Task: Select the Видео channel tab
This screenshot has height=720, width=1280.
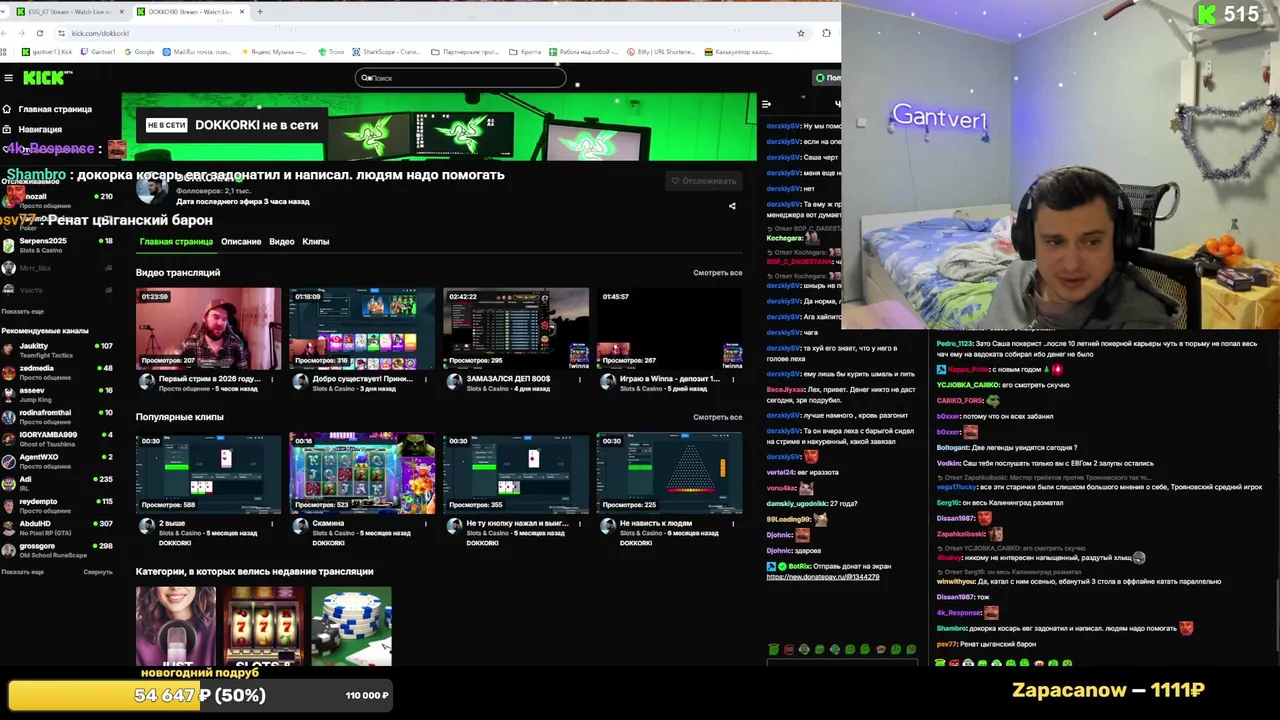Action: [282, 242]
